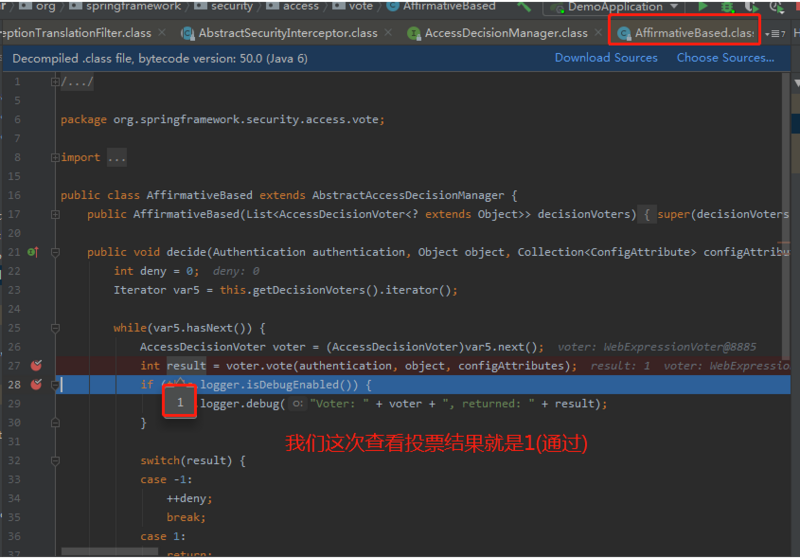Switch to AbstractSecurityInterceptor.class tab
The height and width of the screenshot is (558, 800).
tap(288, 33)
